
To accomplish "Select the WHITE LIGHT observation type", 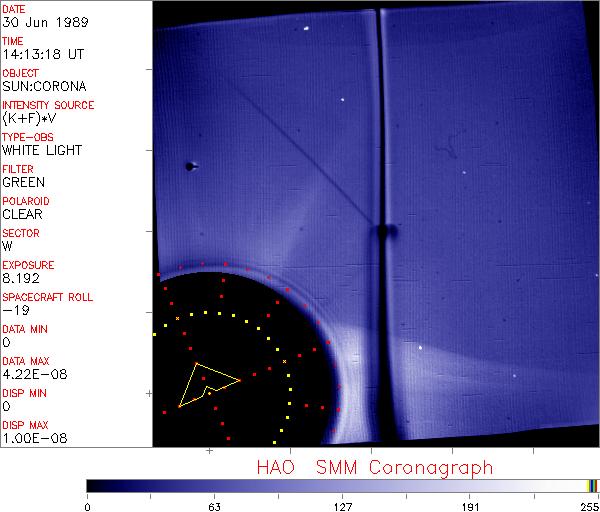I will pos(42,150).
